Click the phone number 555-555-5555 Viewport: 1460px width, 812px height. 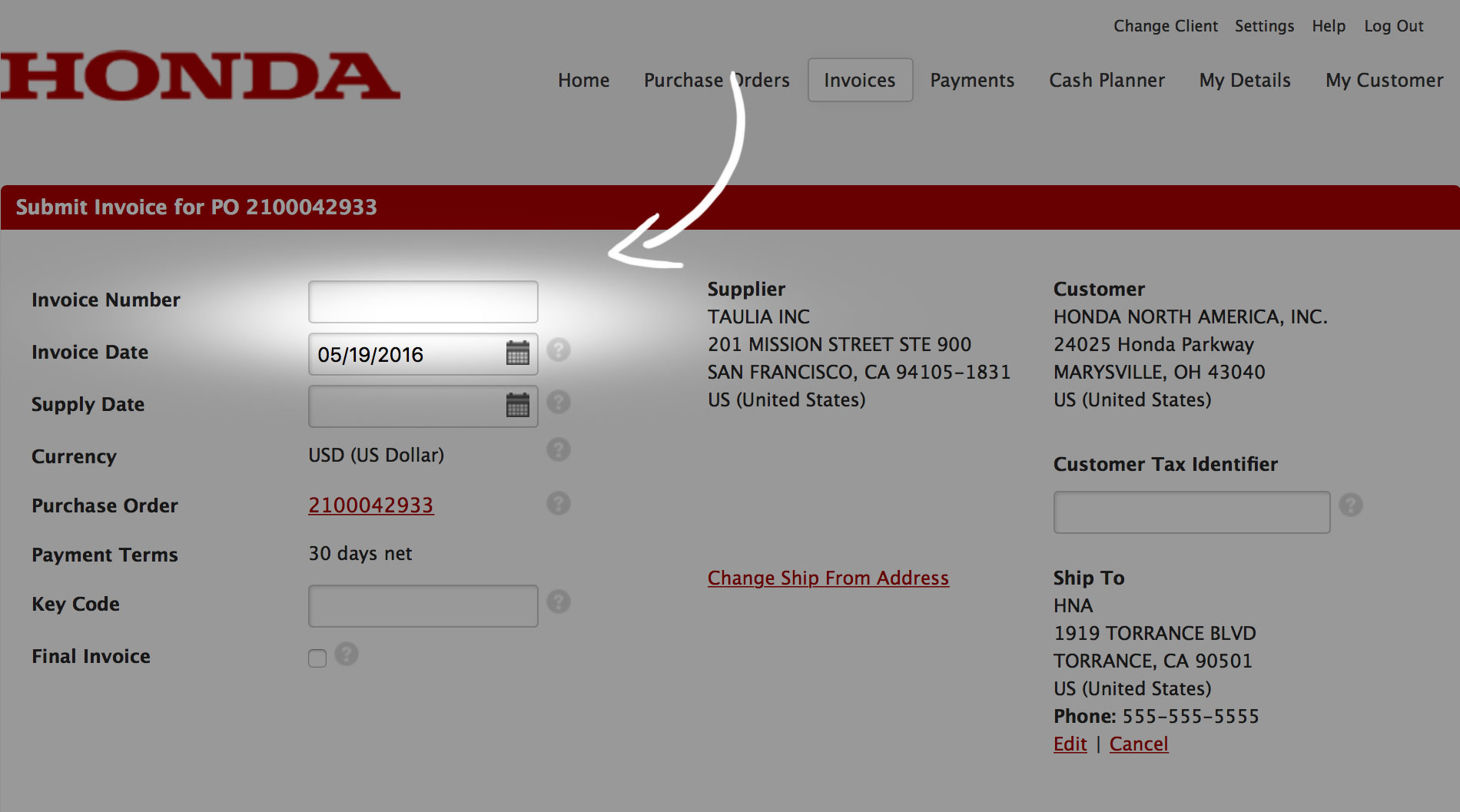[1191, 716]
